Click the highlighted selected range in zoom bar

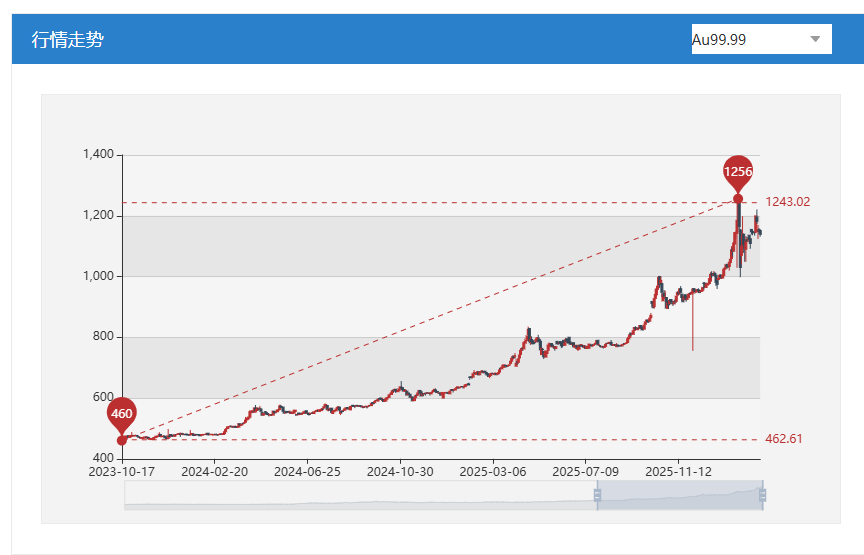[x=680, y=495]
